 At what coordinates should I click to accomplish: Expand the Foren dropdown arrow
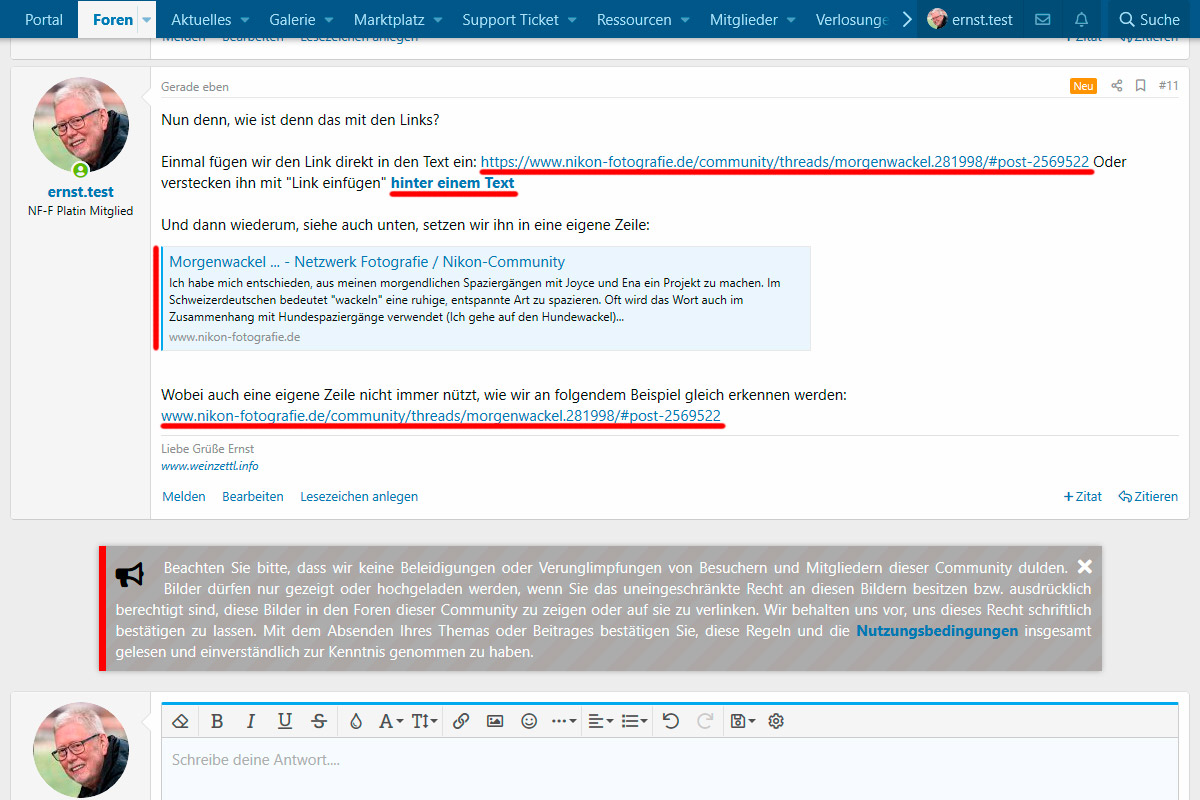147,19
